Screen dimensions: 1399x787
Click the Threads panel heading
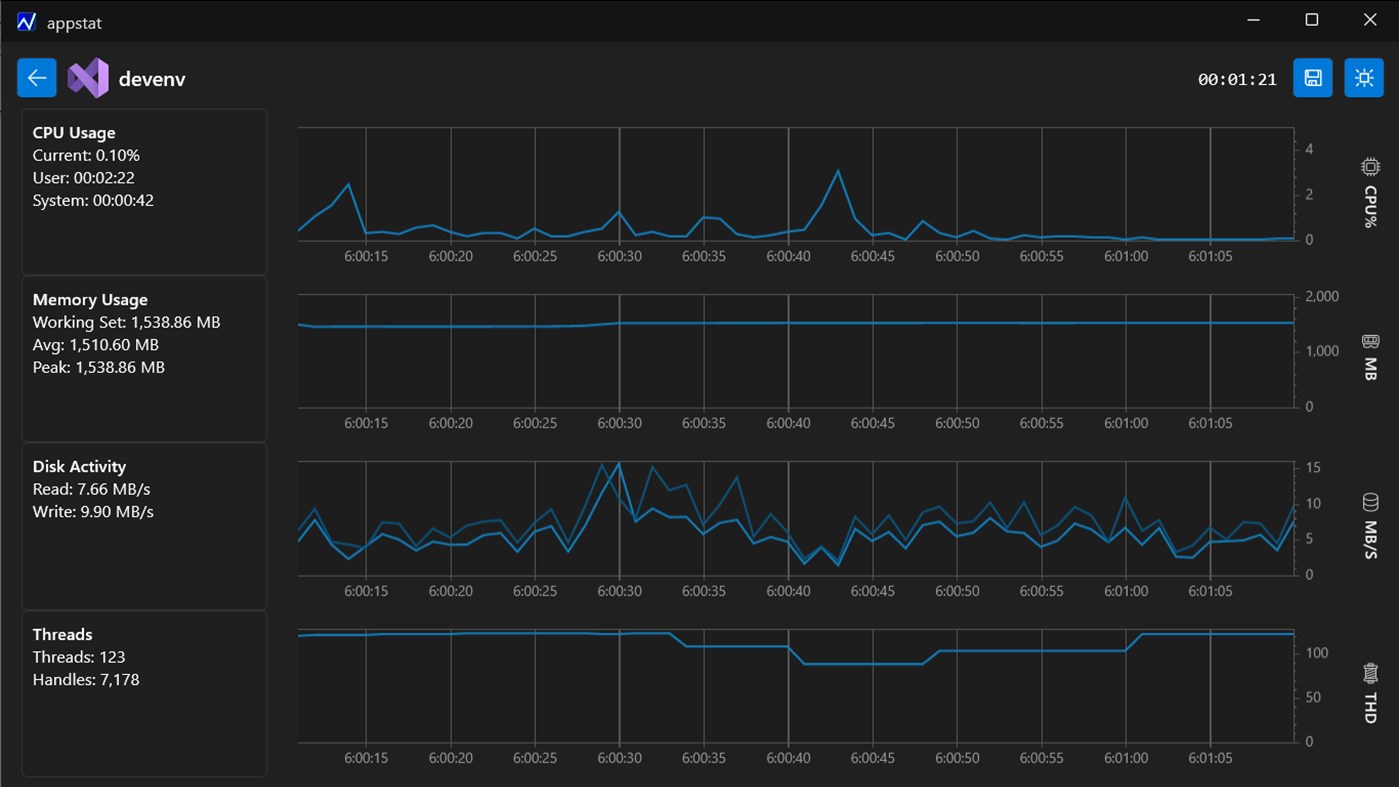pyautogui.click(x=62, y=634)
